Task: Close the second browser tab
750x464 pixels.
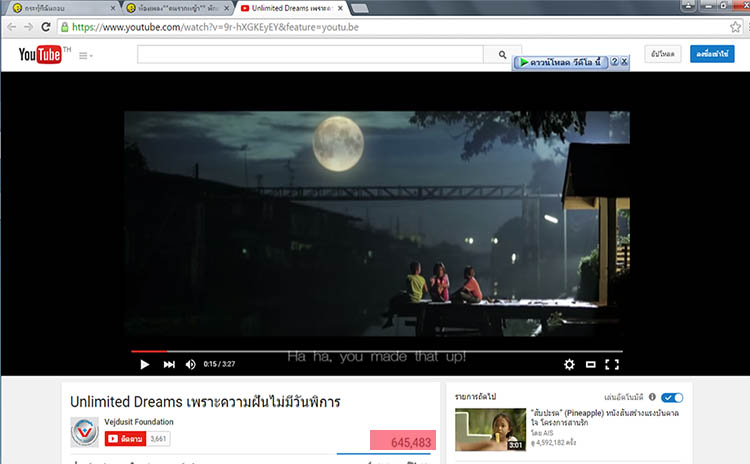Action: point(227,8)
